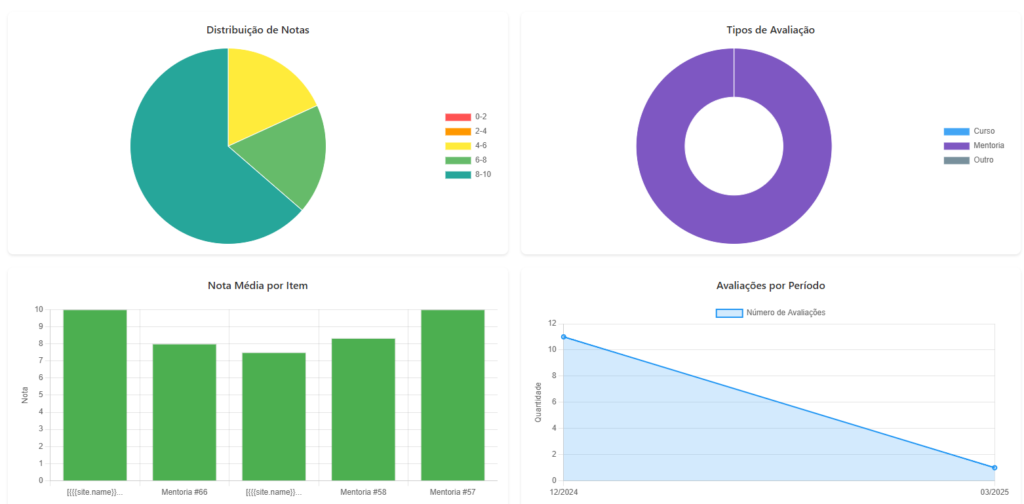Click the shortest bar in Nota Média por Item
1024x504 pixels.
274,416
